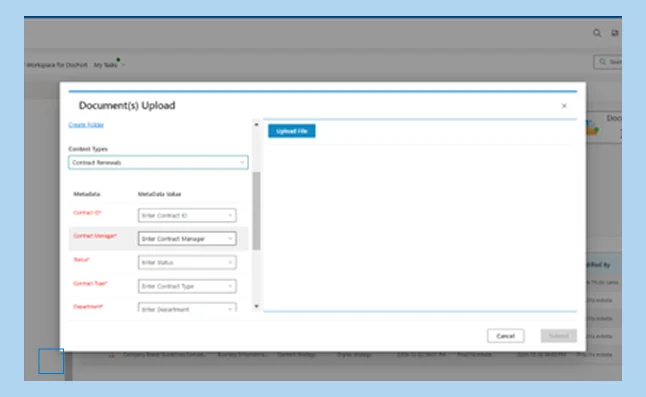
Task: Click the metadata scrollbar down arrow
Action: 256,306
